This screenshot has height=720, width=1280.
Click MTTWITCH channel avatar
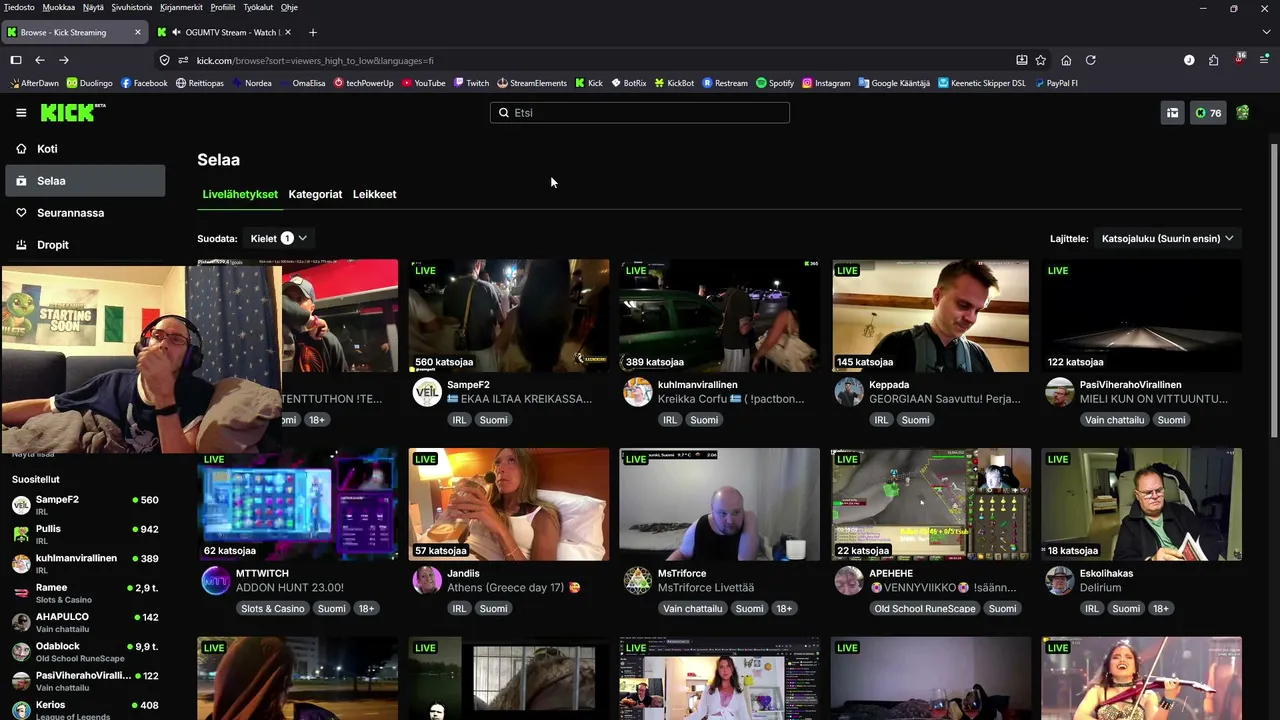pyautogui.click(x=216, y=581)
